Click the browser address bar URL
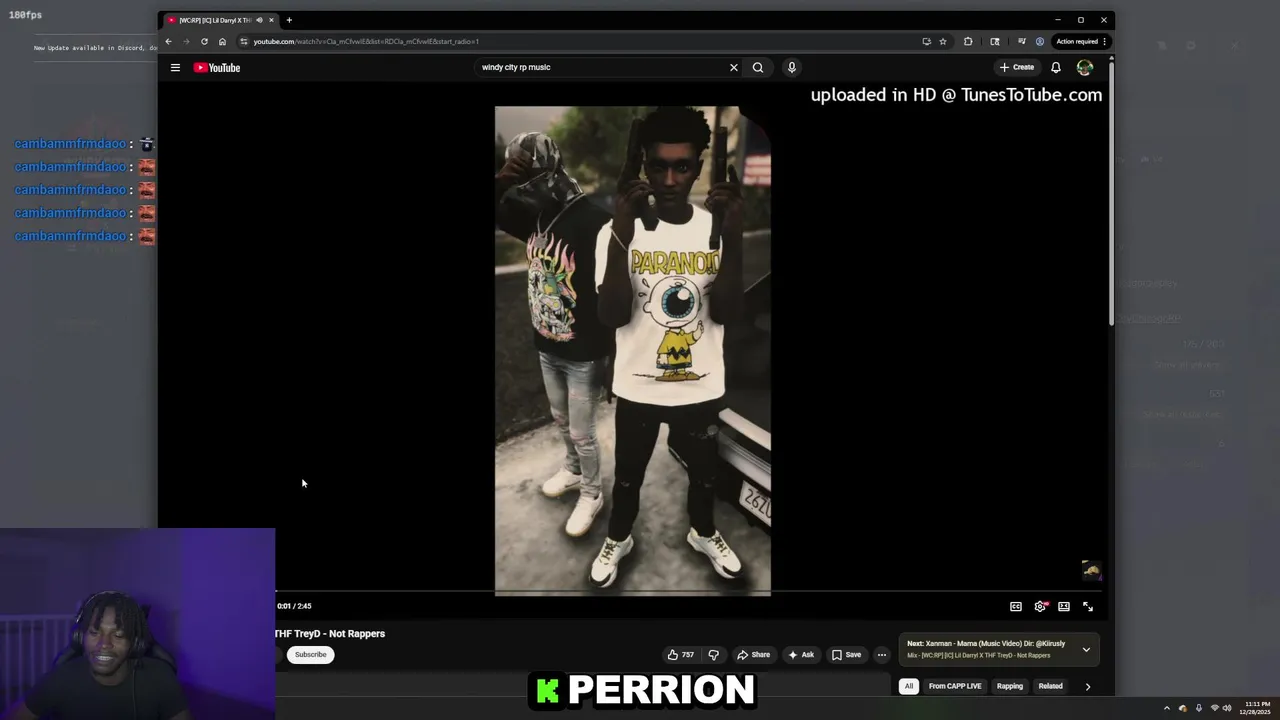1280x720 pixels. (366, 42)
